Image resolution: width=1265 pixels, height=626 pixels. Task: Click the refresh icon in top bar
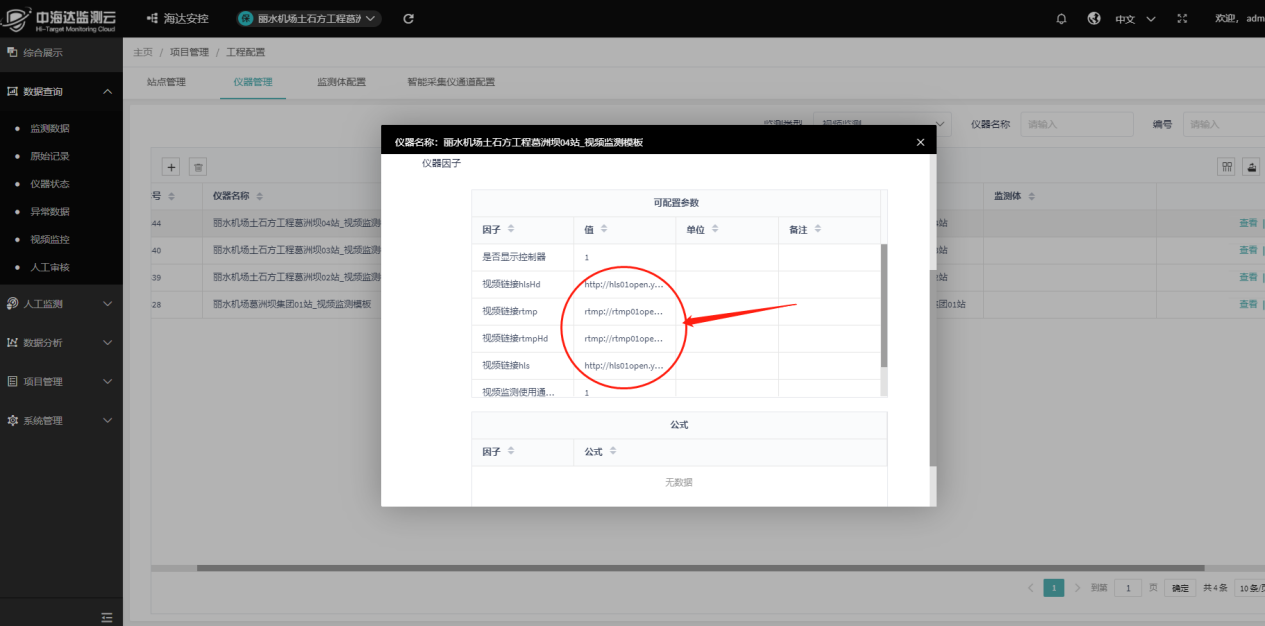point(408,19)
